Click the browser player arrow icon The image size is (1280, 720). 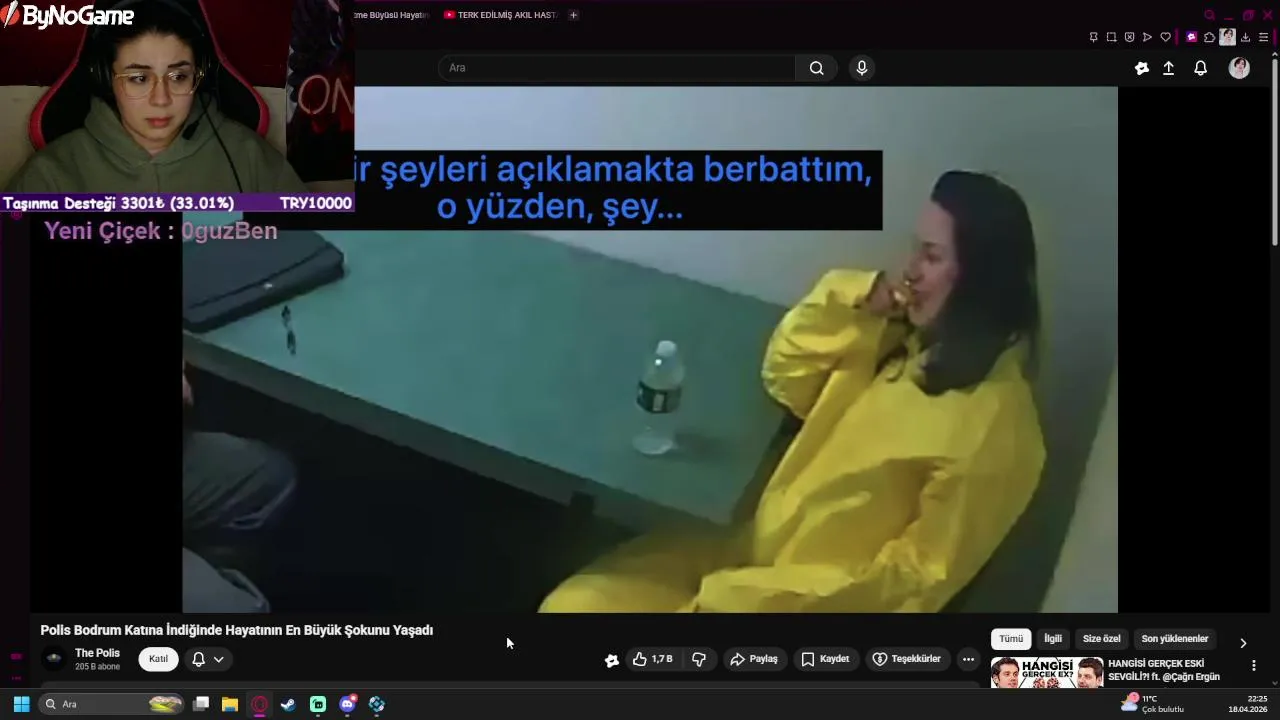tap(1147, 37)
